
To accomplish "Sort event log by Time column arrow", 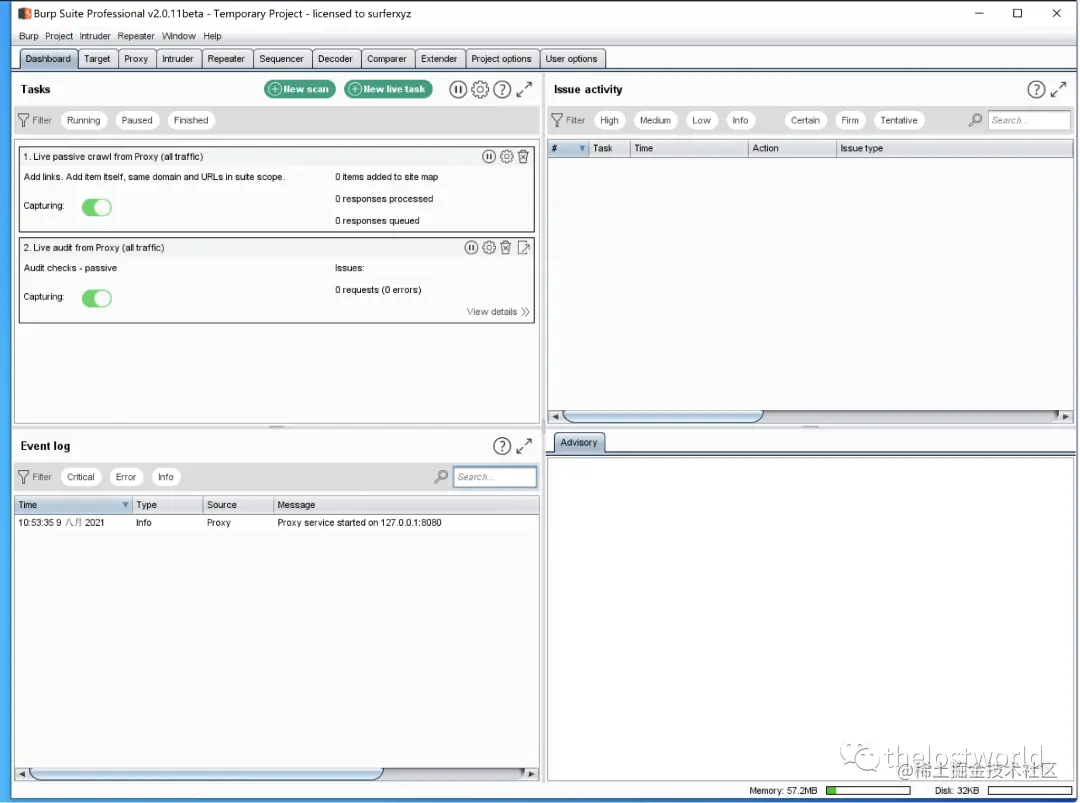I will [x=125, y=505].
